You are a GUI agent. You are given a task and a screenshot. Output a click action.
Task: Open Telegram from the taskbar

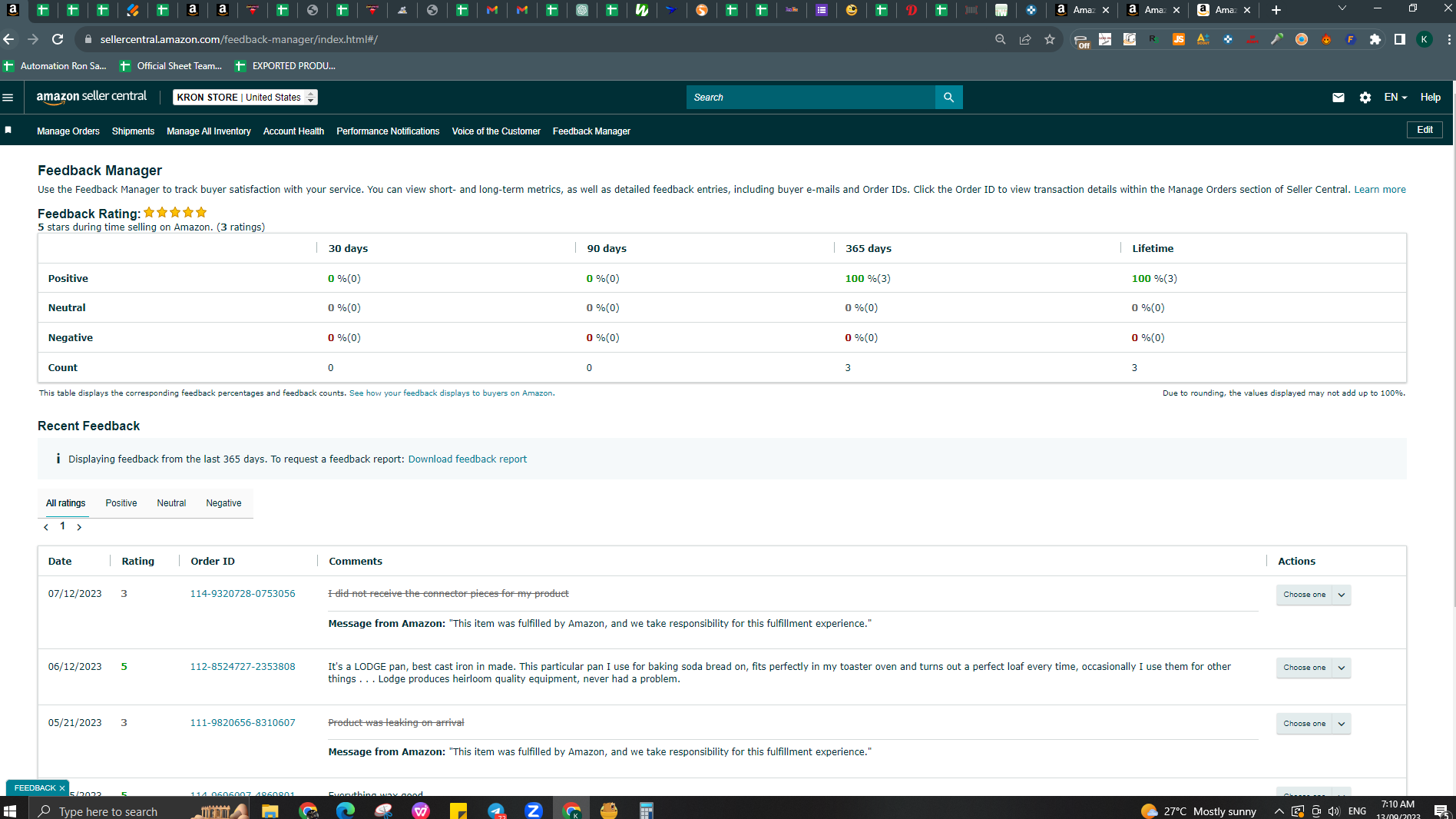click(x=496, y=811)
